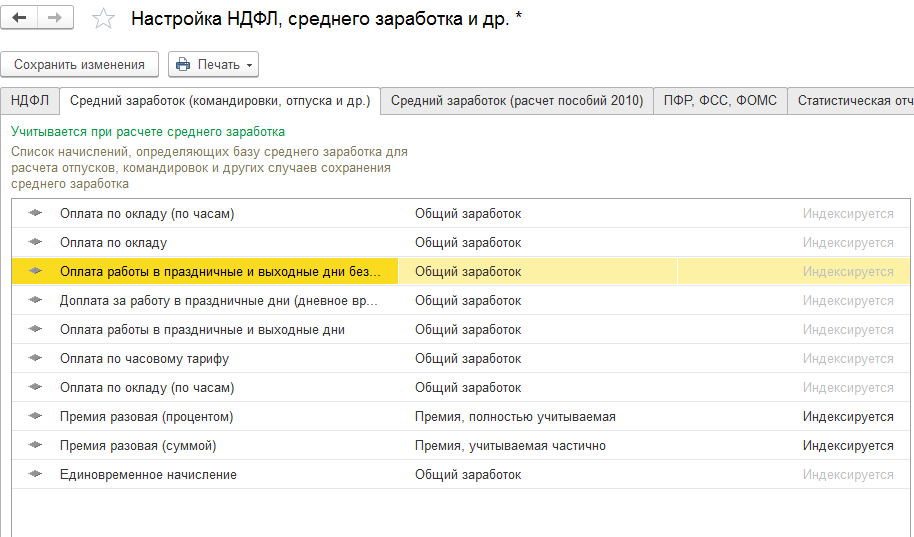The width and height of the screenshot is (914, 537).
Task: Toggle Индексируется for Премия разовая (процентом)
Action: (848, 417)
